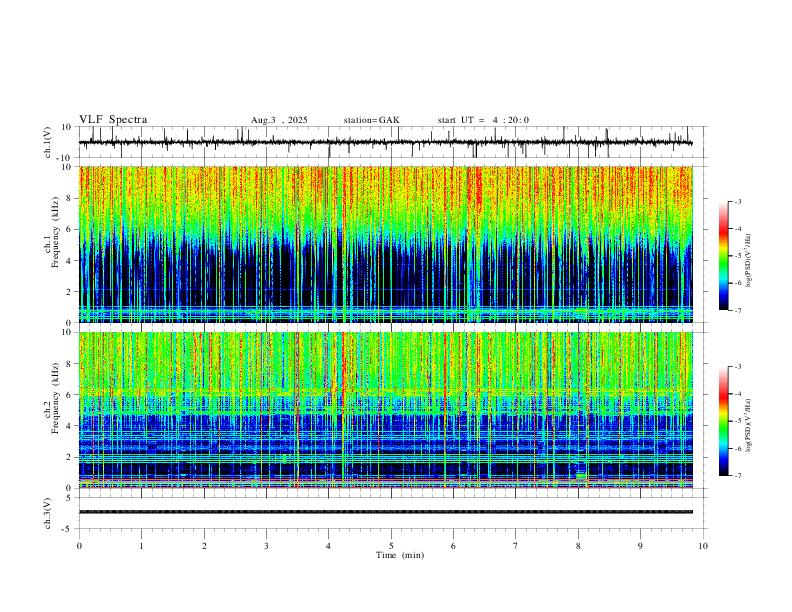Click the "ch.3(V)" axis label
The image size is (792, 612).
48,514
